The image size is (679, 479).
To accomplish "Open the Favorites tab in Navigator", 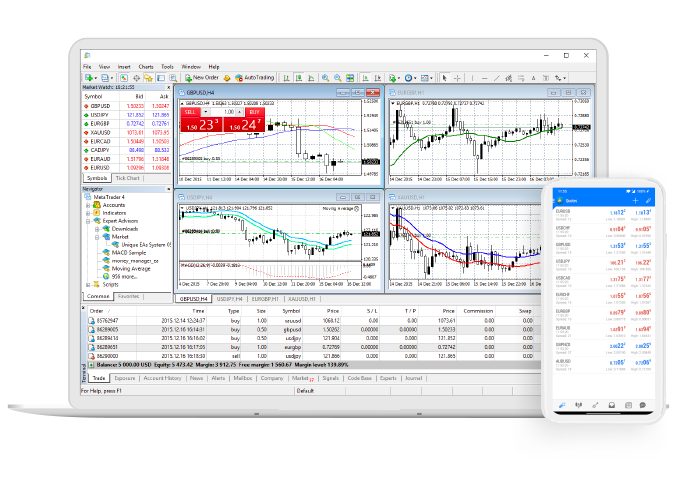I will [x=128, y=296].
